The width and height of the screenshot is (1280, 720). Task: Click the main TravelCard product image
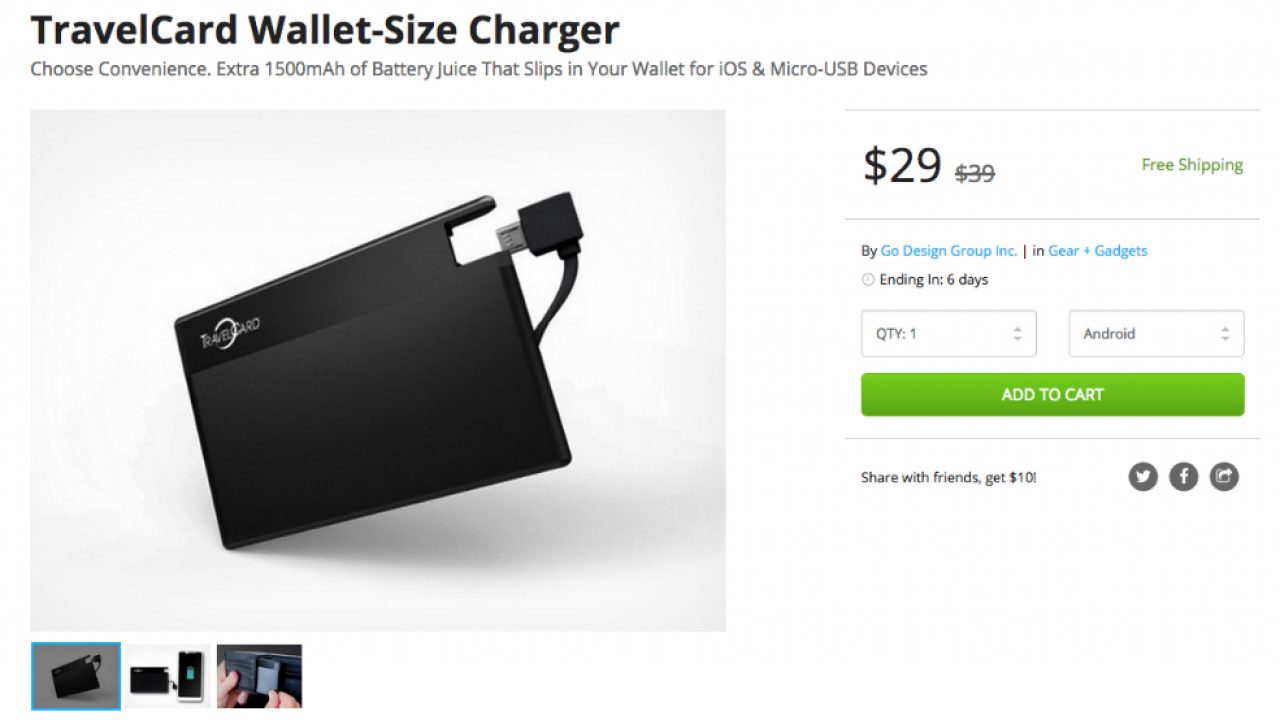378,370
